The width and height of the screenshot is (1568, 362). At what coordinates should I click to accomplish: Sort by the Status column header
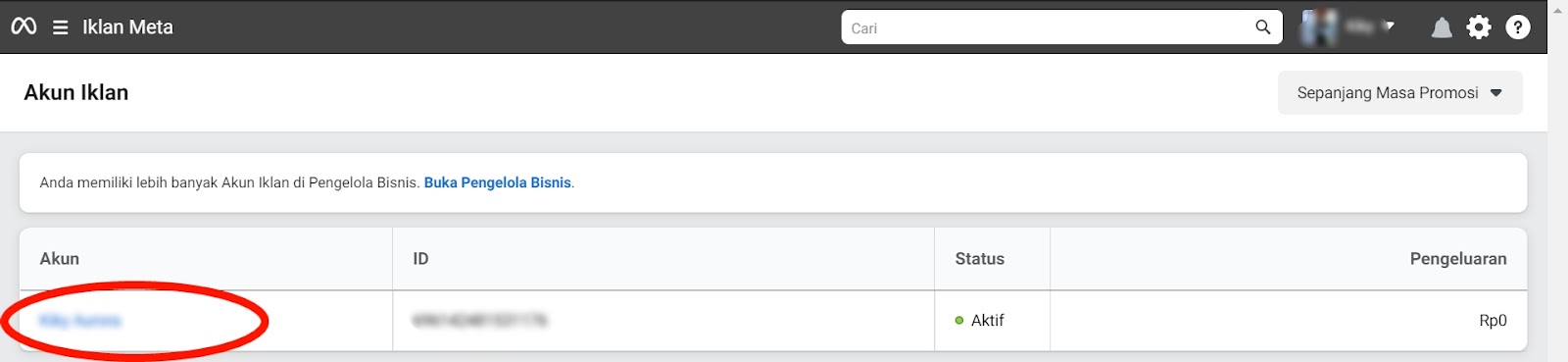980,259
